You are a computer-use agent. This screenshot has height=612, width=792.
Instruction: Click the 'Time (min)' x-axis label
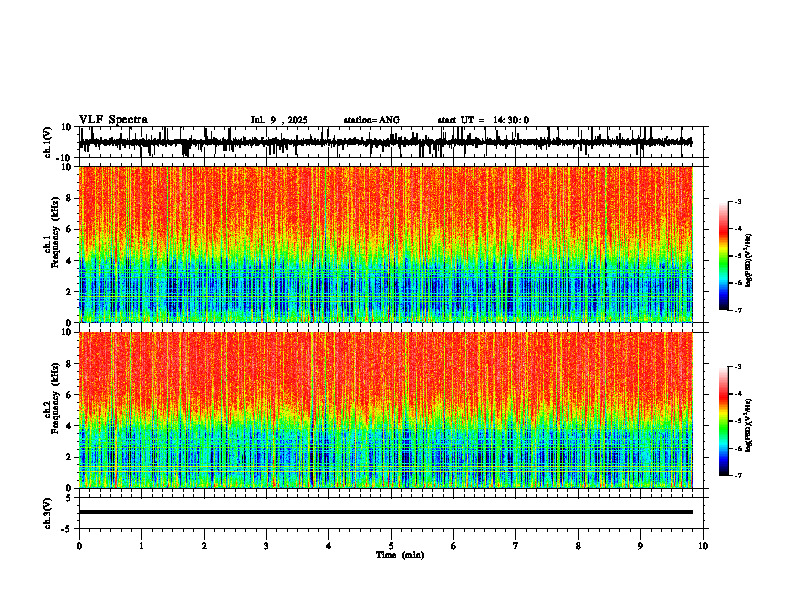pos(400,555)
